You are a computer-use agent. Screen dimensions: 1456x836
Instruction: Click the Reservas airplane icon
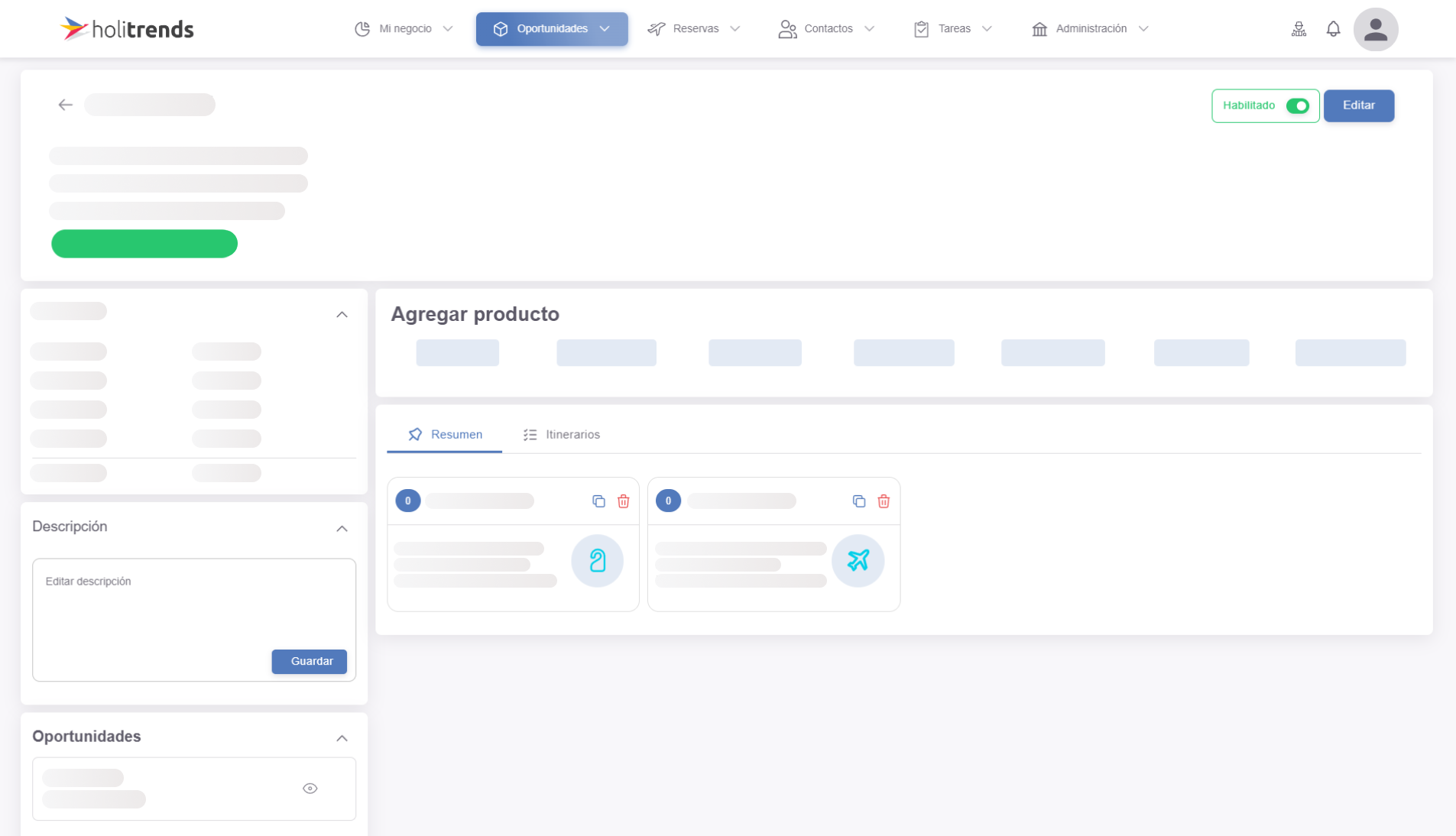[x=656, y=29]
